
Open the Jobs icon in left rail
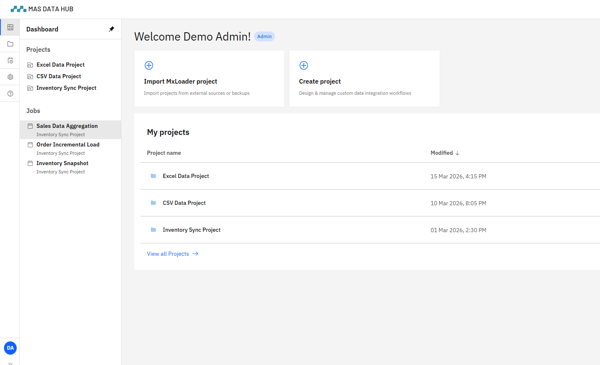(10, 60)
